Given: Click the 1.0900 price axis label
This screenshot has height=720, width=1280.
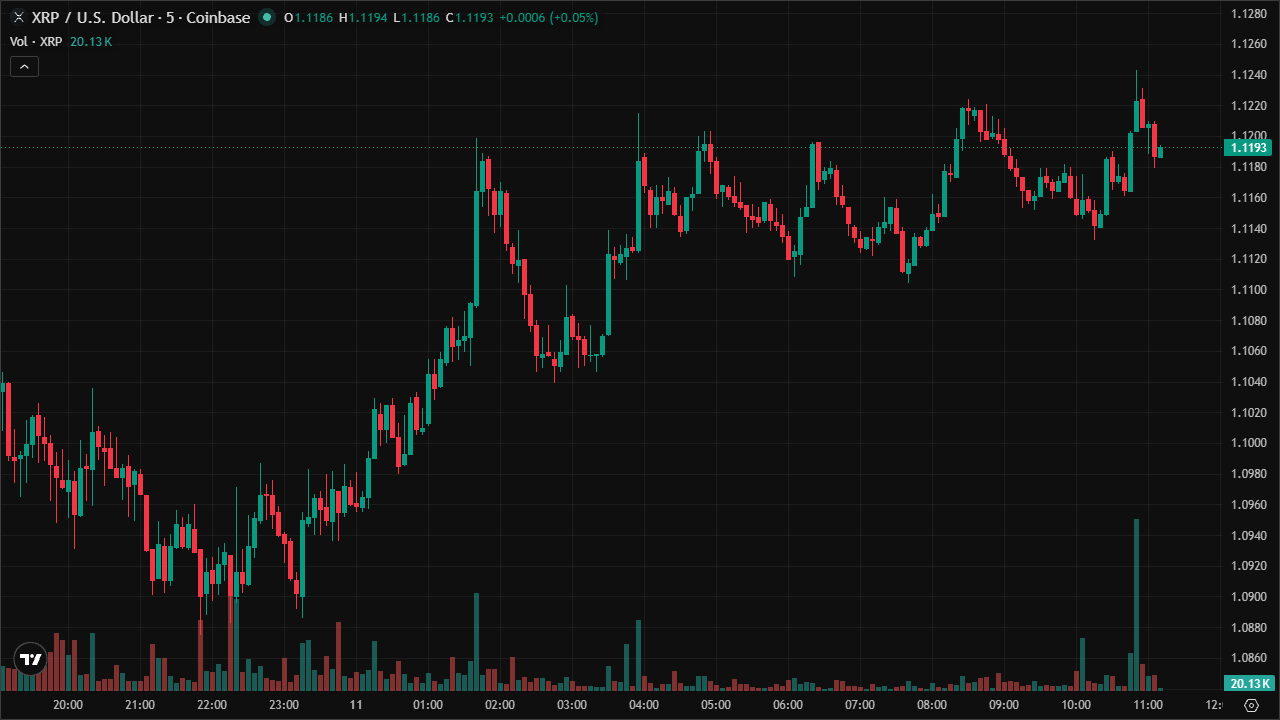Looking at the screenshot, I should point(1249,597).
